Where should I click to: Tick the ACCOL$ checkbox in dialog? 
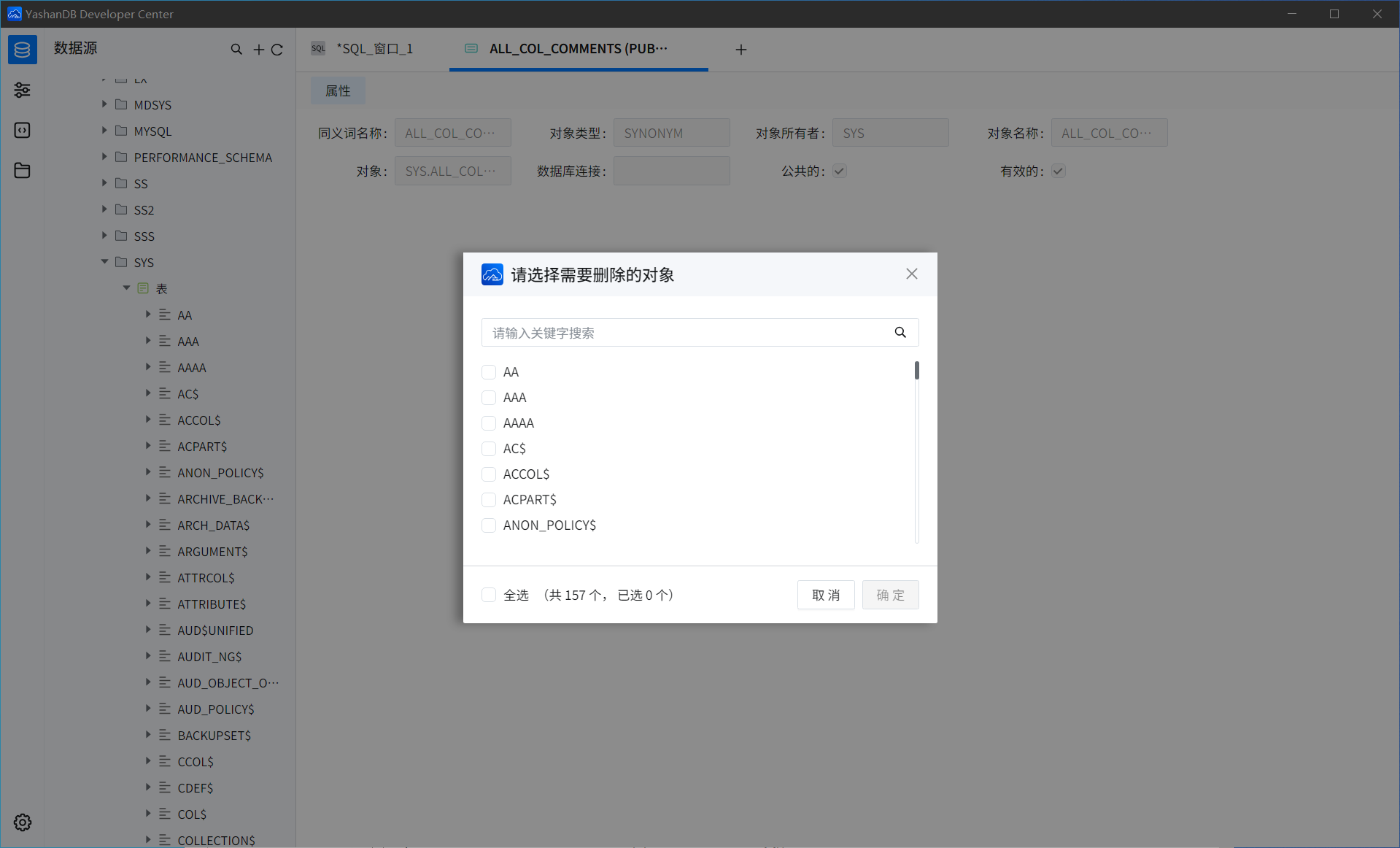(489, 474)
